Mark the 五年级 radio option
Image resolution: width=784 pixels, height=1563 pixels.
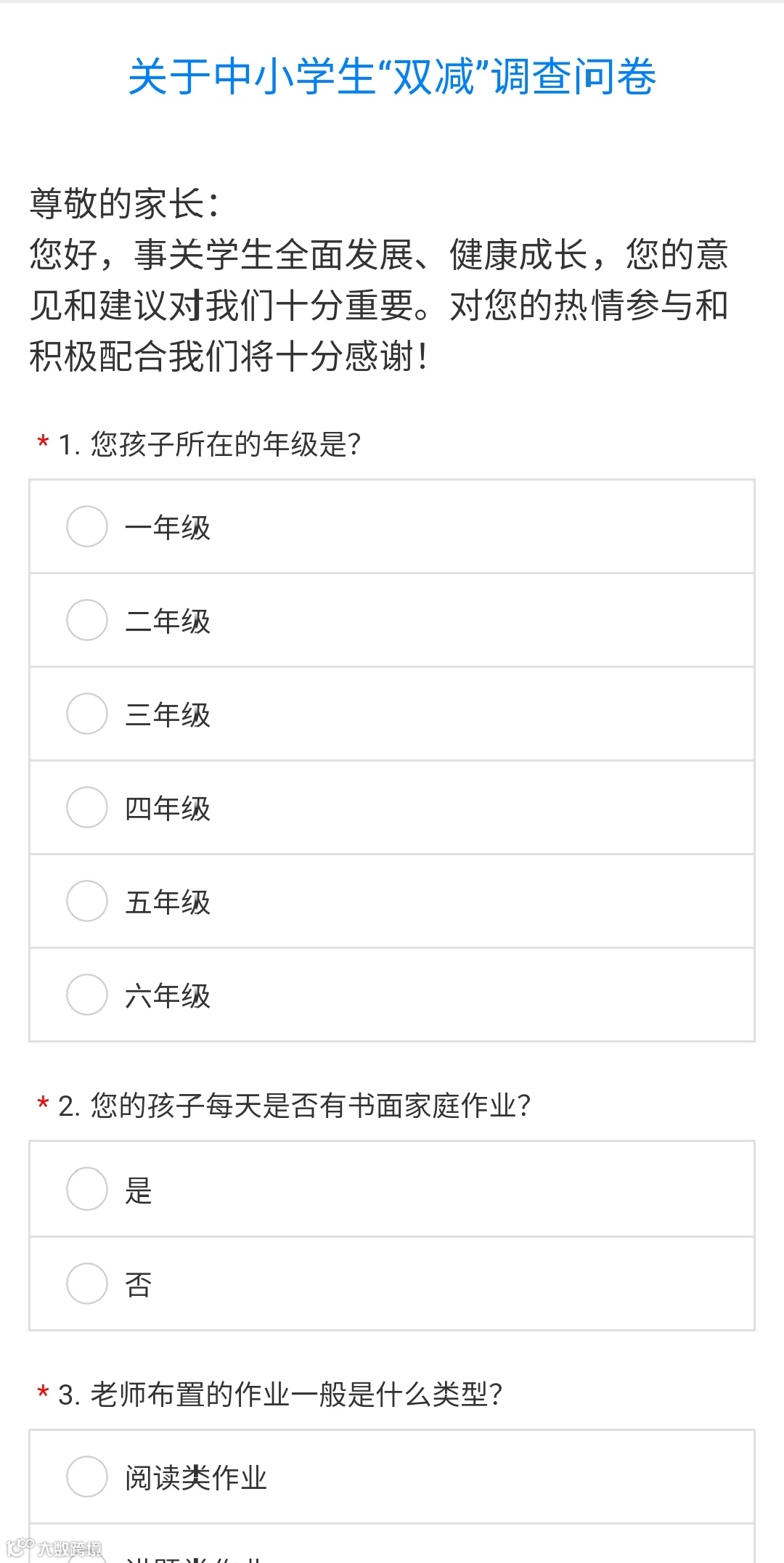tap(87, 901)
